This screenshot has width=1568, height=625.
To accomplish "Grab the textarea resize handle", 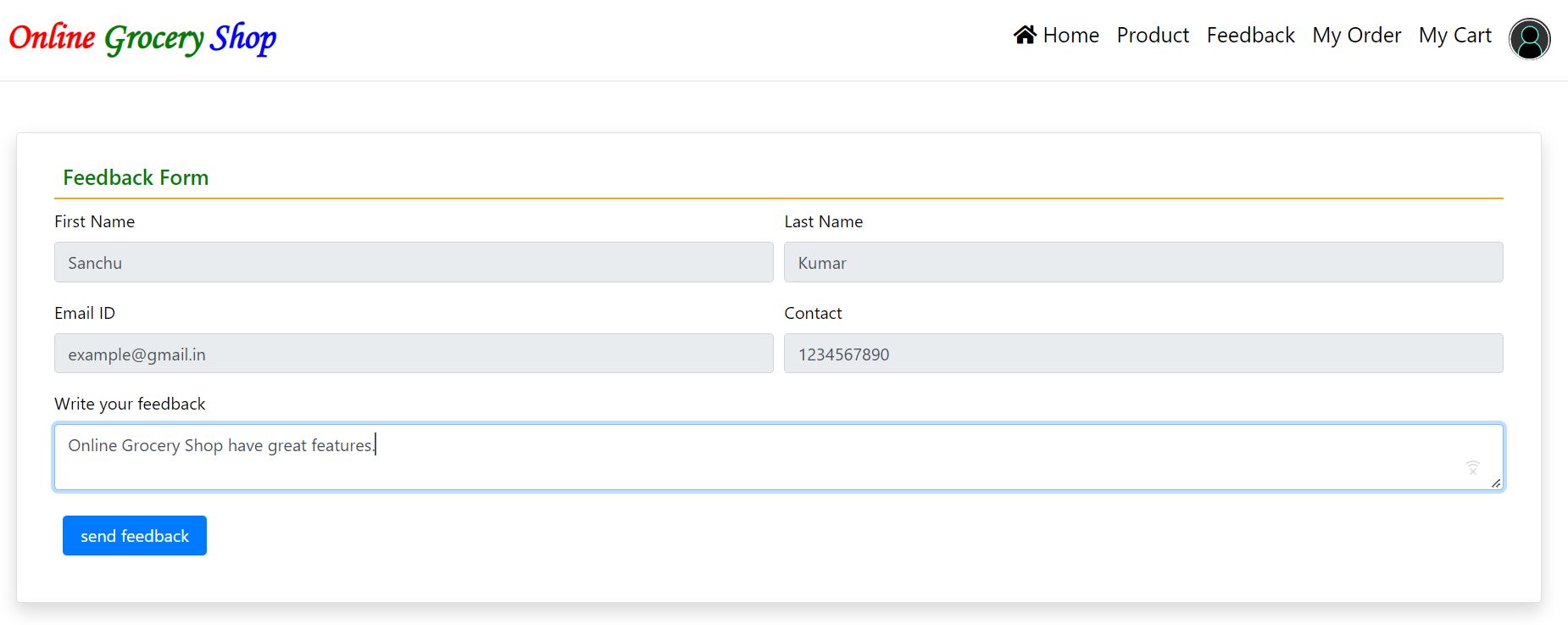I will coord(1496,483).
